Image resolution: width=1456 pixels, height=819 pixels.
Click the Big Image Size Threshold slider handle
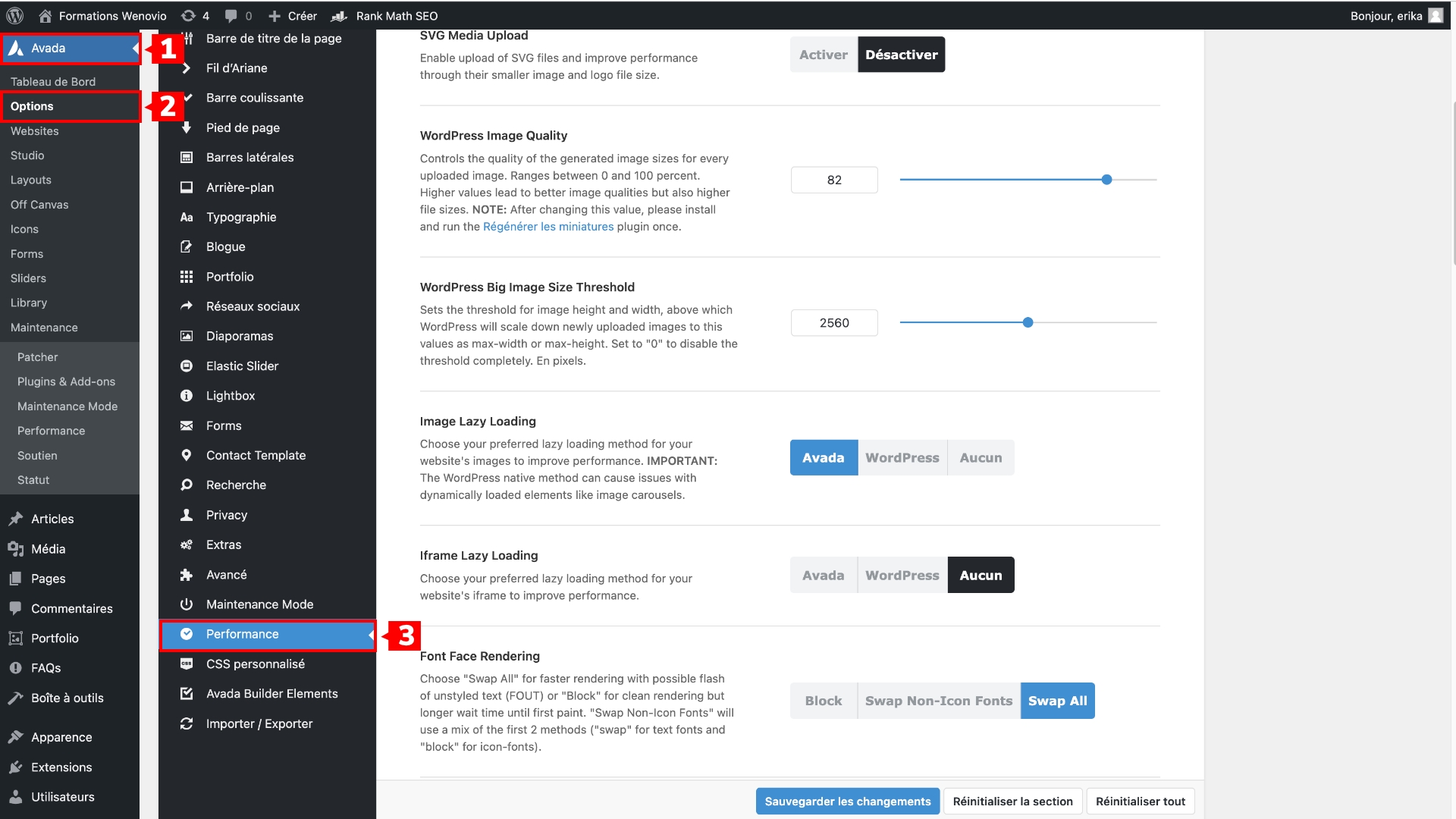(1028, 322)
